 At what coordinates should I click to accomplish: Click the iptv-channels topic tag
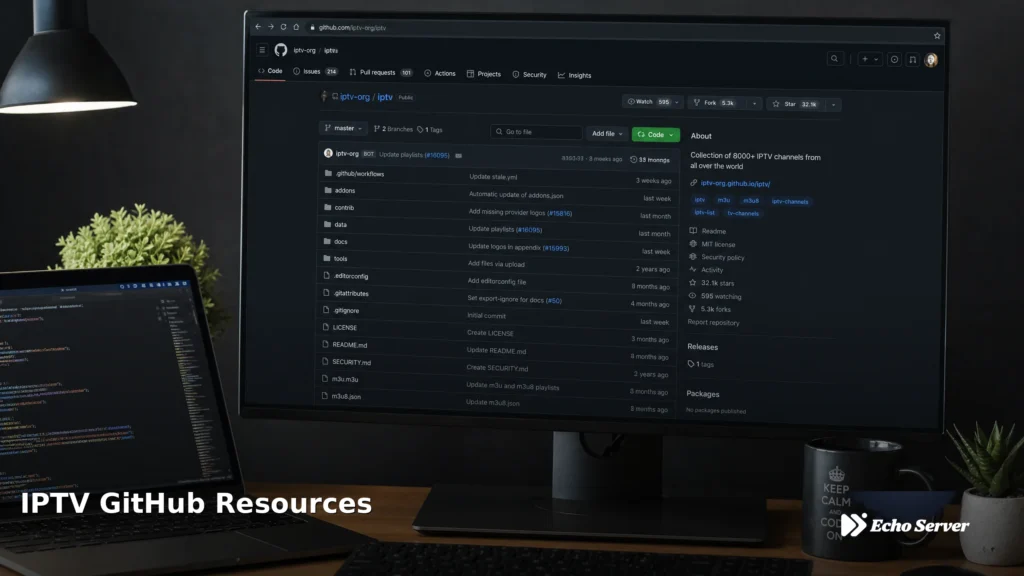tap(790, 201)
